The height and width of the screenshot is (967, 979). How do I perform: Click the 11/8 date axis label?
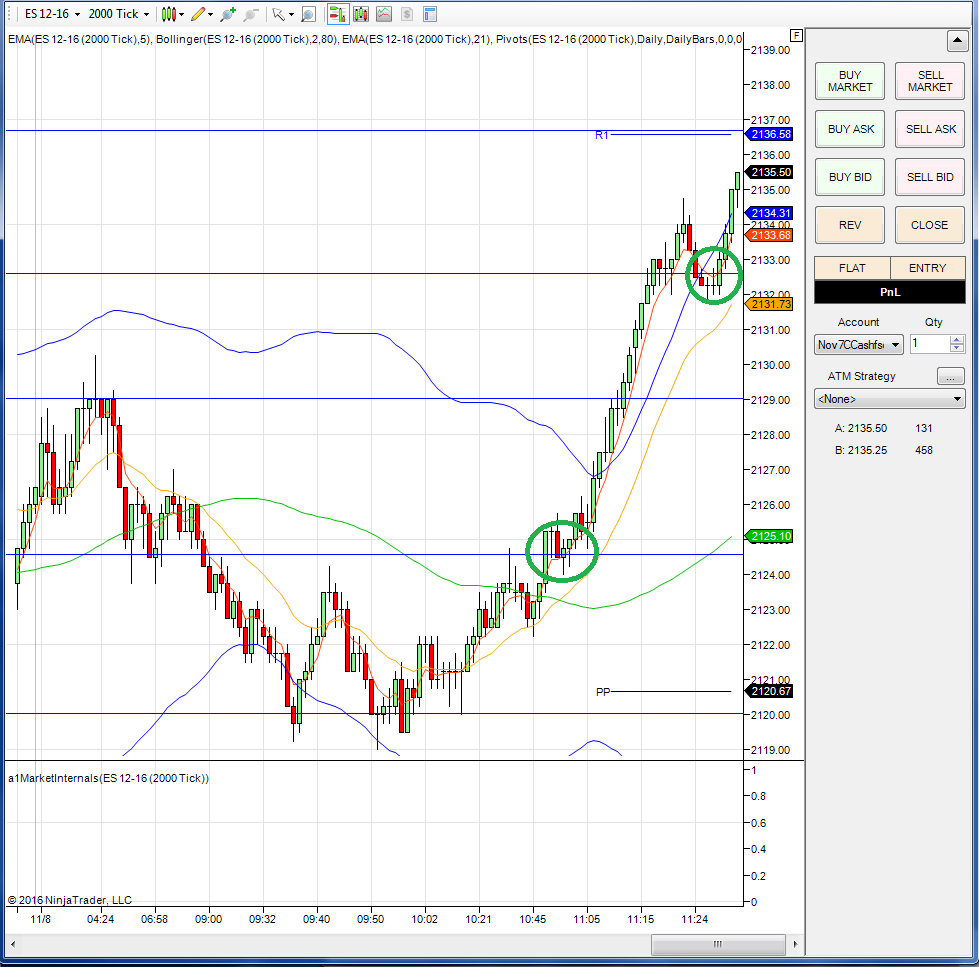41,919
